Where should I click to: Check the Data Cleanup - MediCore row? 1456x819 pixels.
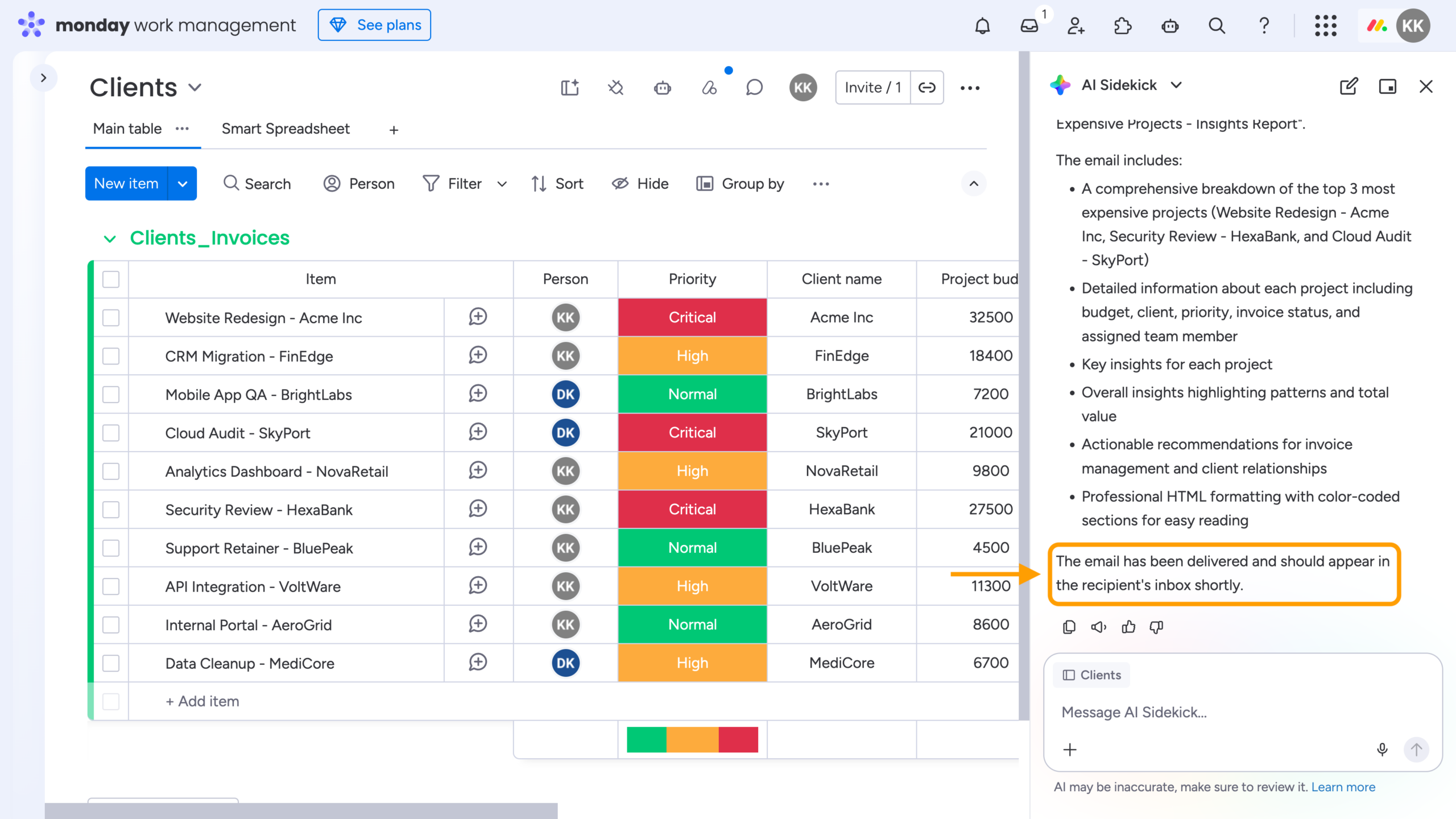pos(111,663)
